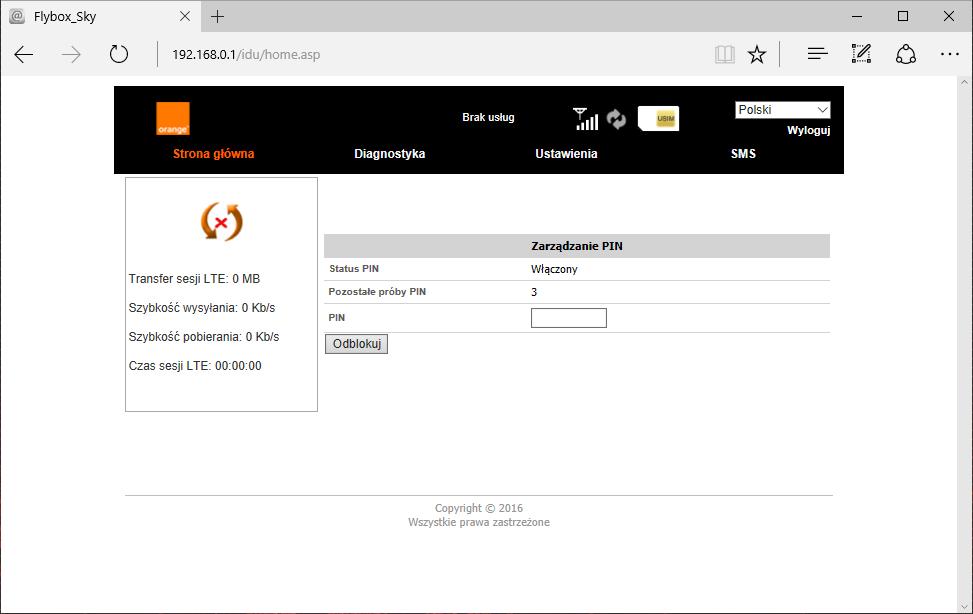Minimize the browser window
Screen dimensions: 973x614
pos(857,17)
